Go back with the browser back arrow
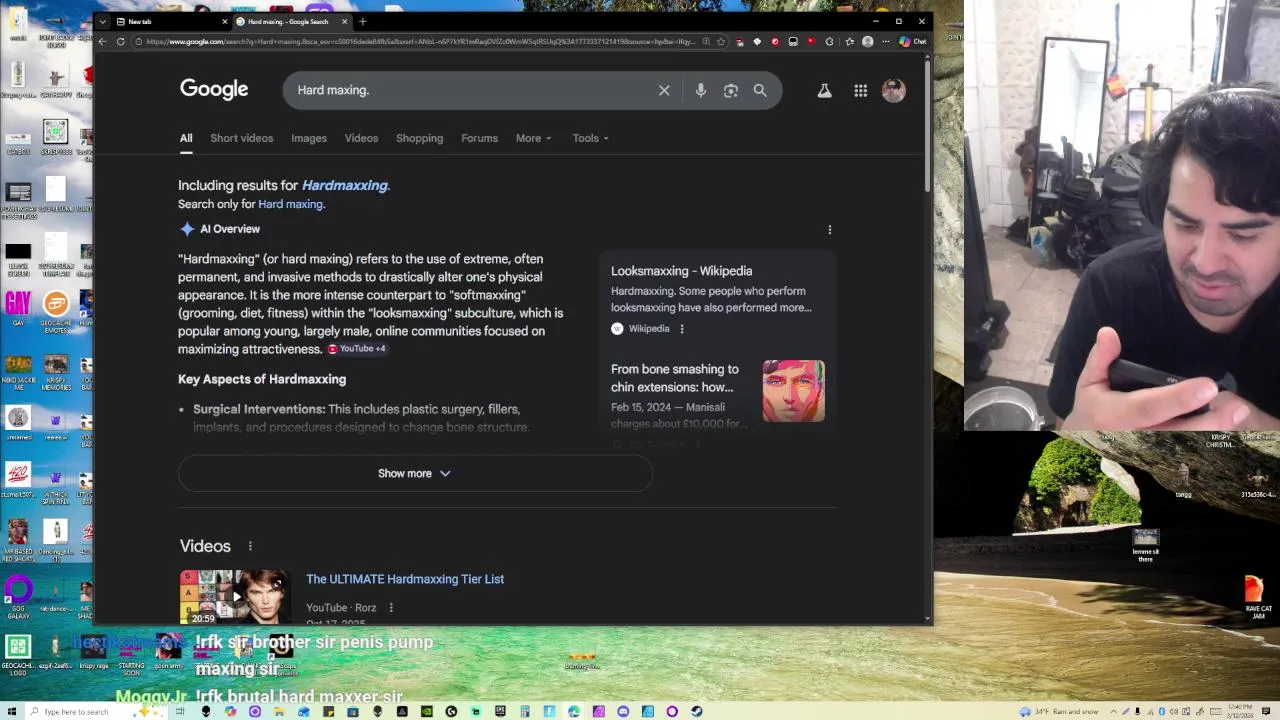The width and height of the screenshot is (1280, 720). click(x=102, y=41)
